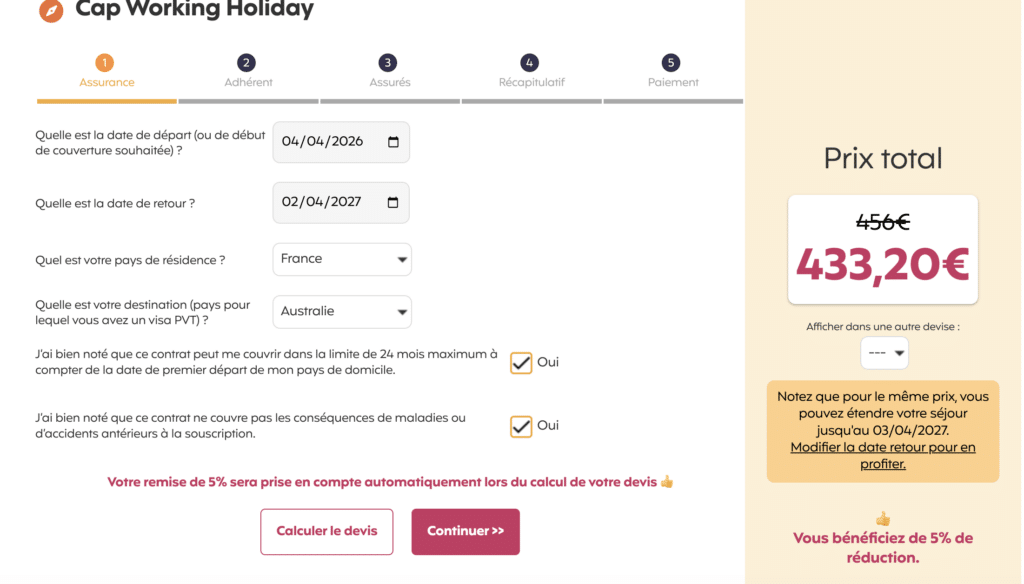The width and height of the screenshot is (1024, 584).
Task: Expand the country of residence France dropdown
Action: [342, 259]
